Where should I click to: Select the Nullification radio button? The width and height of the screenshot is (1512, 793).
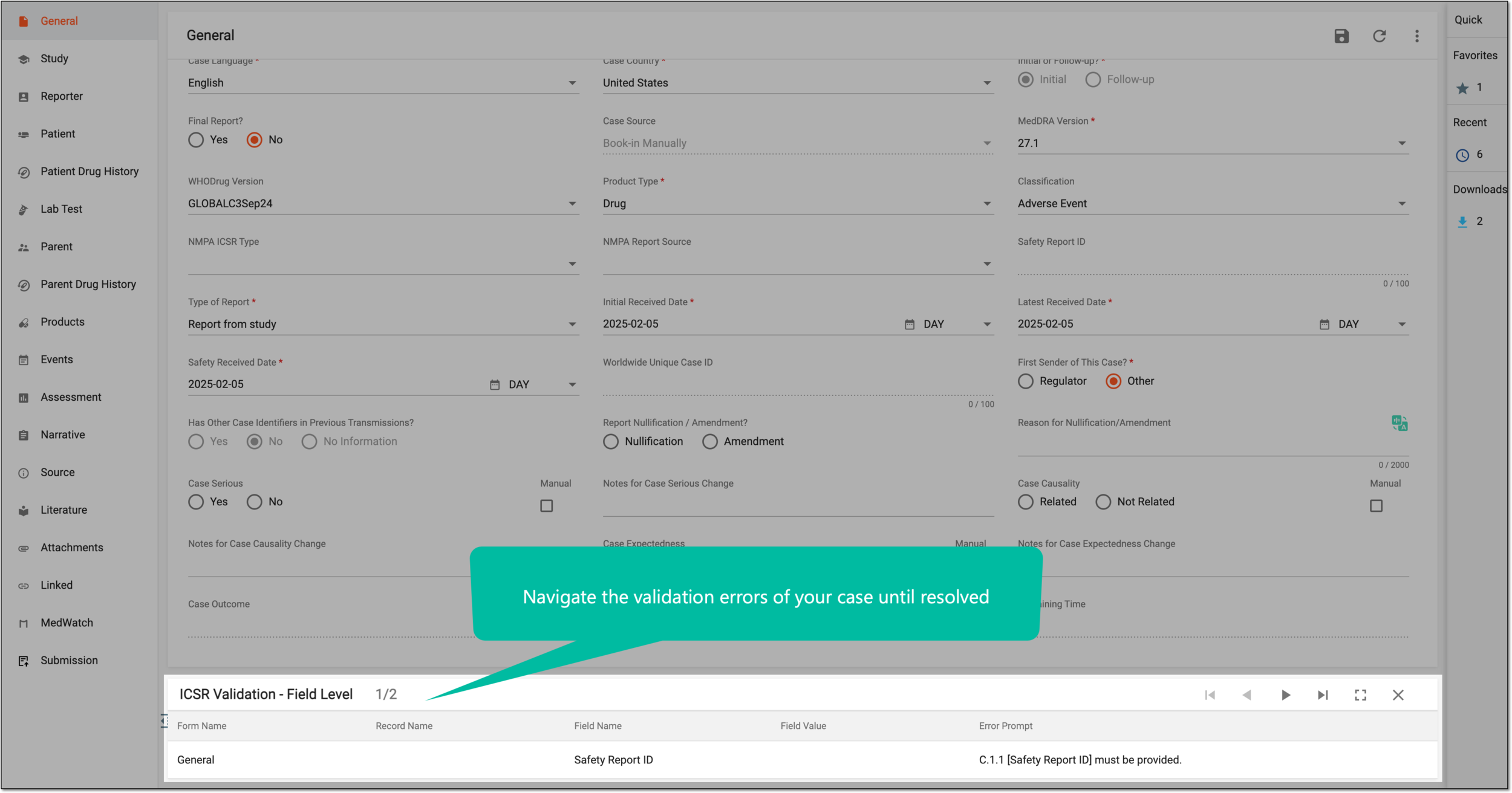(x=611, y=442)
